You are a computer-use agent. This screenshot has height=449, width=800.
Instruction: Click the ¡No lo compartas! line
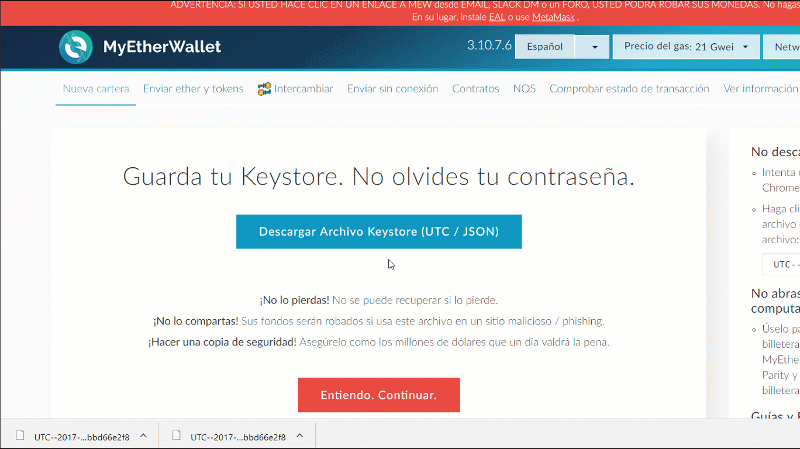click(379, 321)
